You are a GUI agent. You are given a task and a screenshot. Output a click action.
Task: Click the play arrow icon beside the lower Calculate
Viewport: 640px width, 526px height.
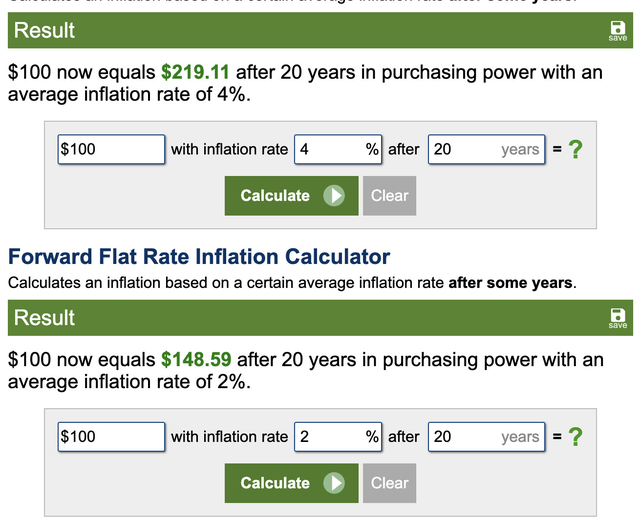point(334,483)
